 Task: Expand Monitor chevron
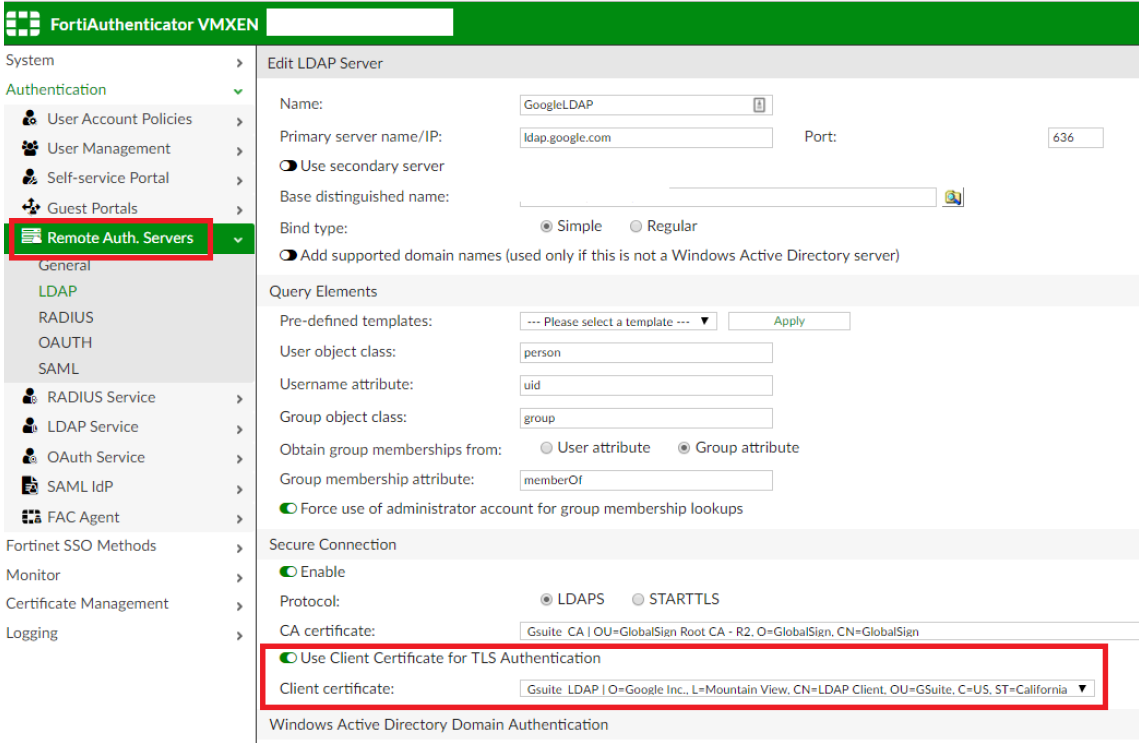[239, 578]
